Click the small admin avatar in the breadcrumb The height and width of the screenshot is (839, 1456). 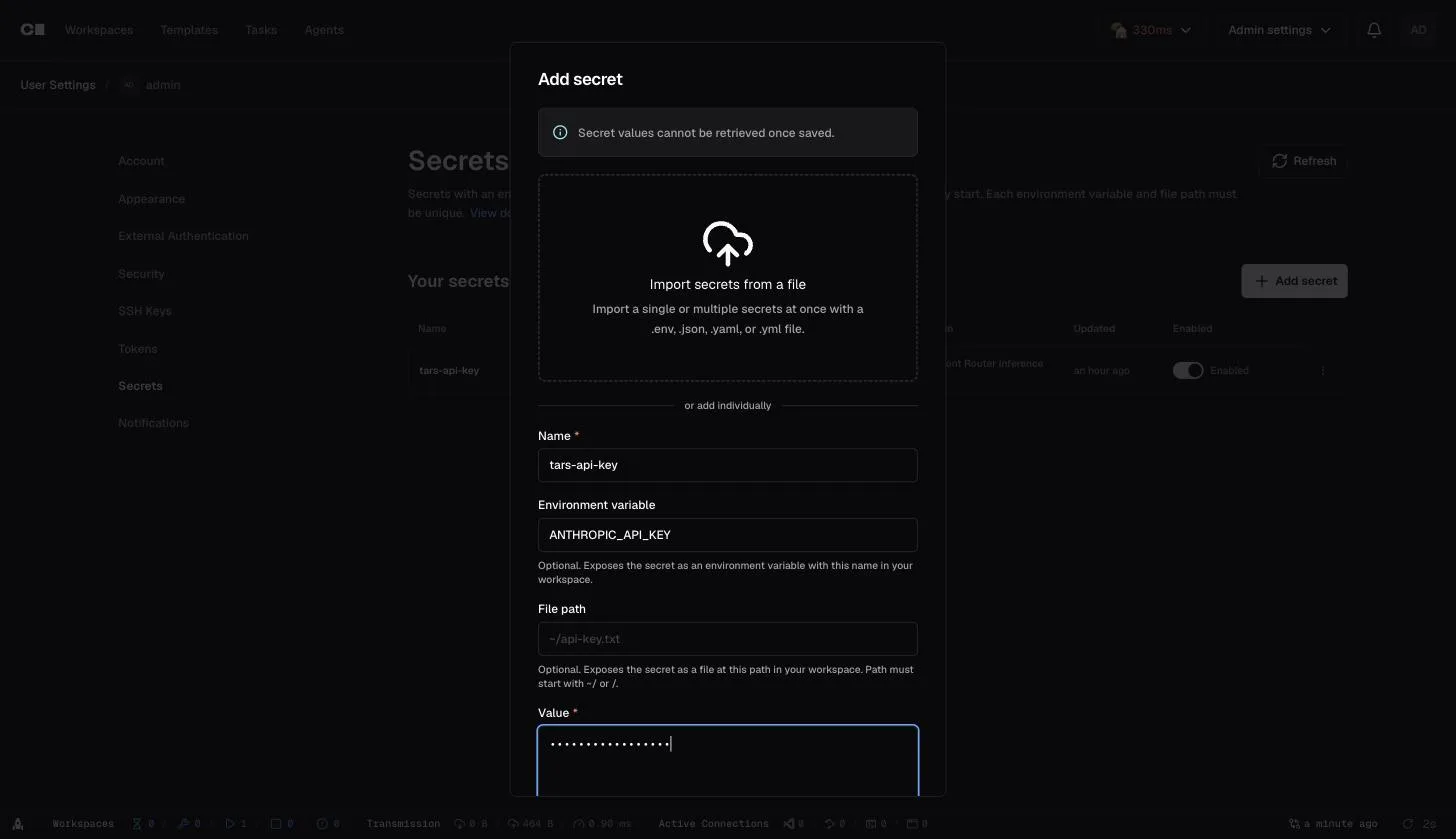point(129,85)
